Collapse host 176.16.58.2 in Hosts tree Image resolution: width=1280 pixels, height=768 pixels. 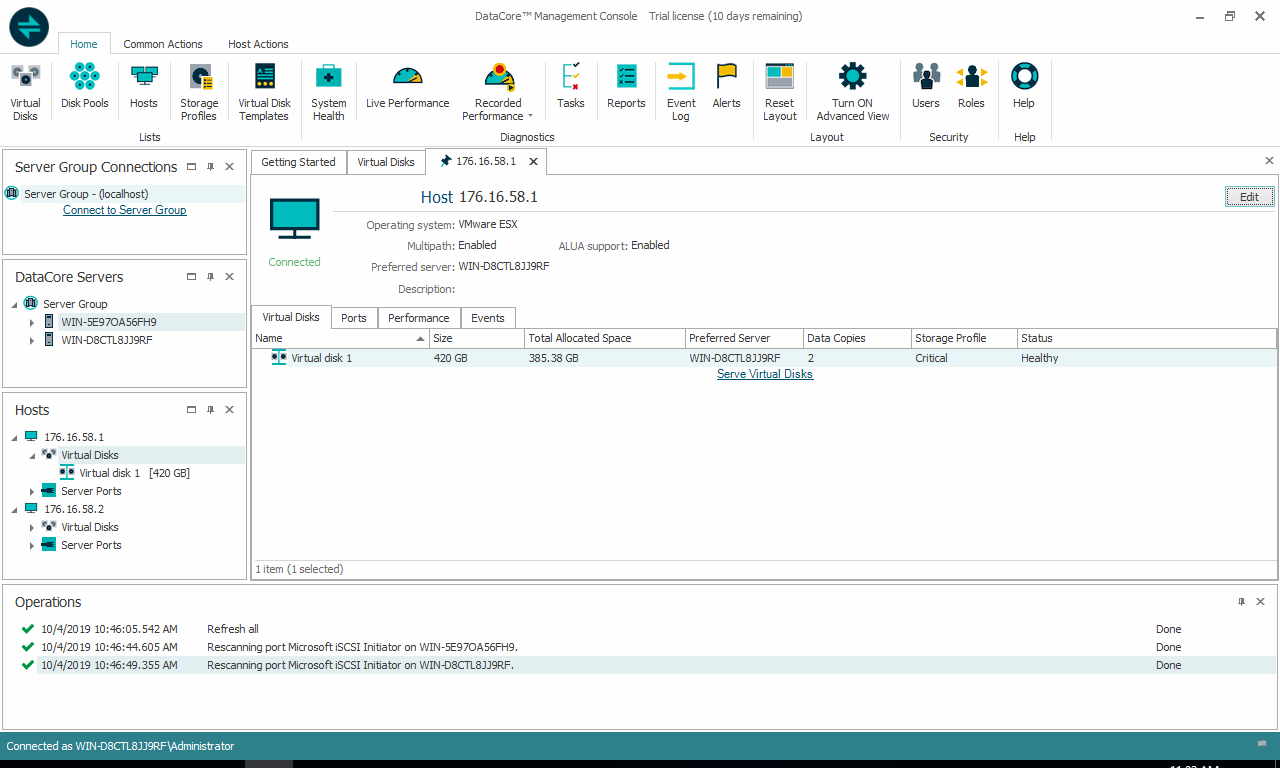coord(14,509)
